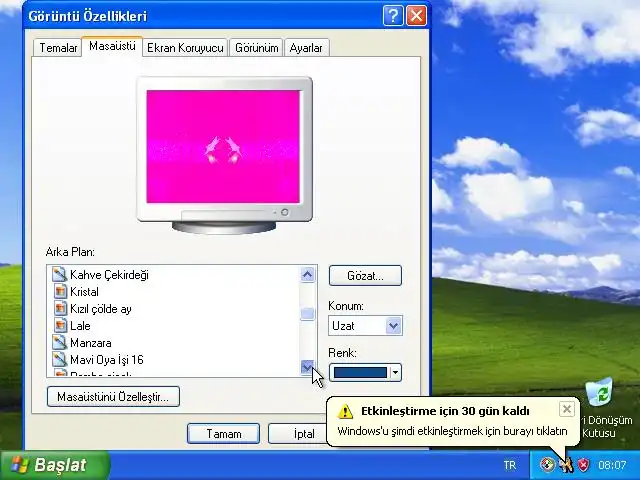Choose Kızıl çölde ay wallpaper
The height and width of the screenshot is (480, 640).
(101, 309)
